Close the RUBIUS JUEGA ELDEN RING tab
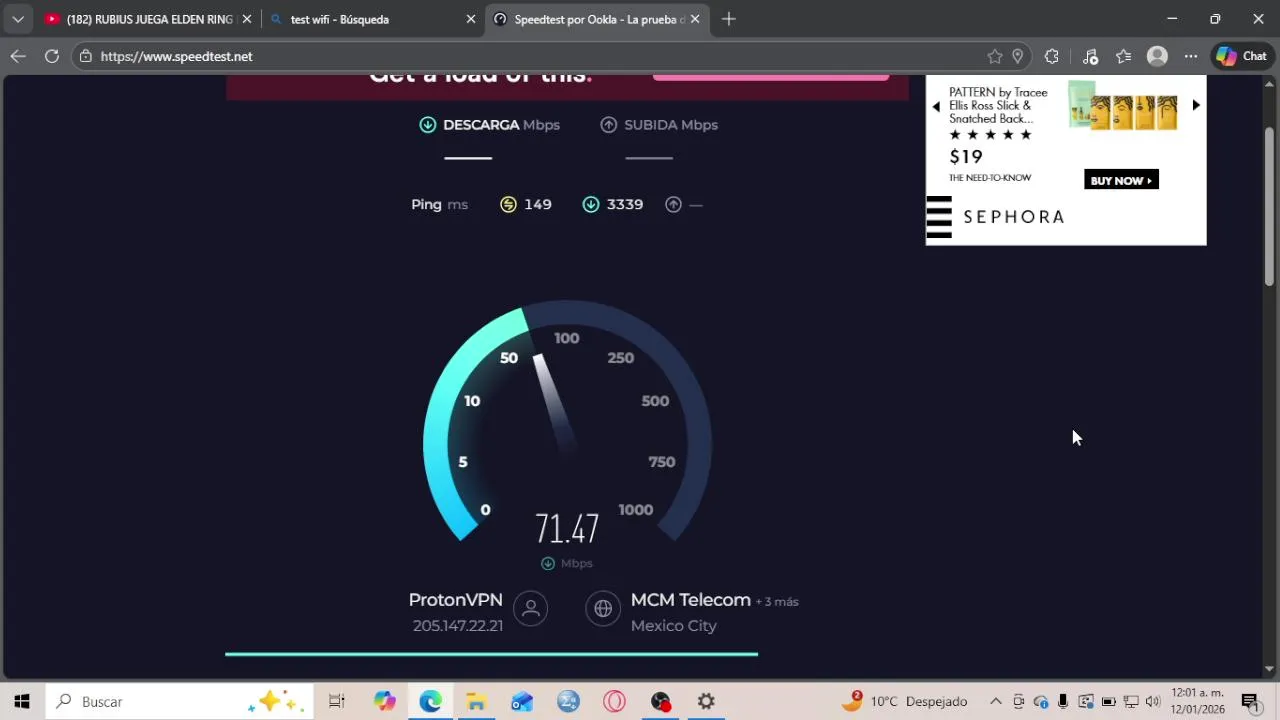 click(246, 19)
